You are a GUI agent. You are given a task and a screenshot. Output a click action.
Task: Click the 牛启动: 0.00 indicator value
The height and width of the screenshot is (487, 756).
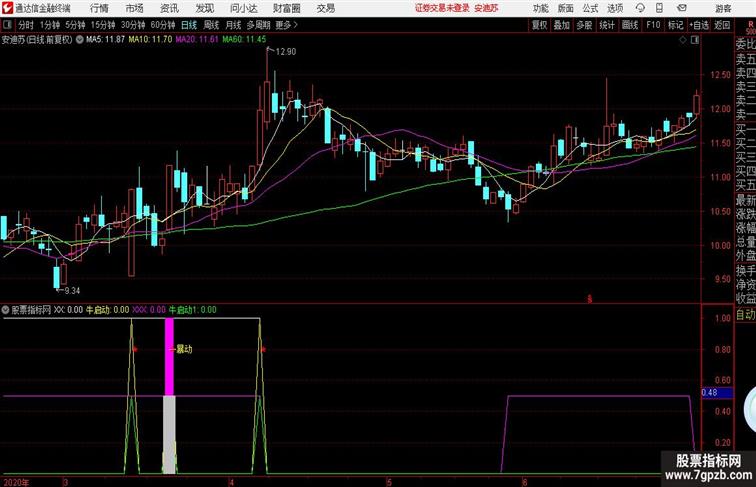(108, 310)
